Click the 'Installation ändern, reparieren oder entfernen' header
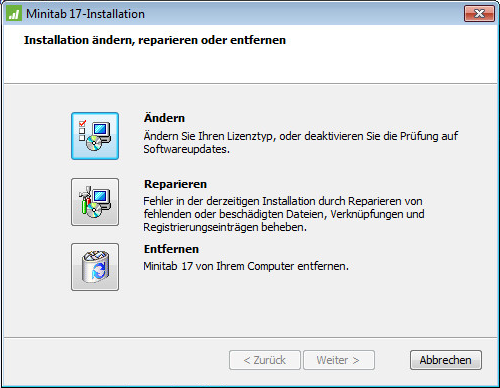 [x=155, y=40]
